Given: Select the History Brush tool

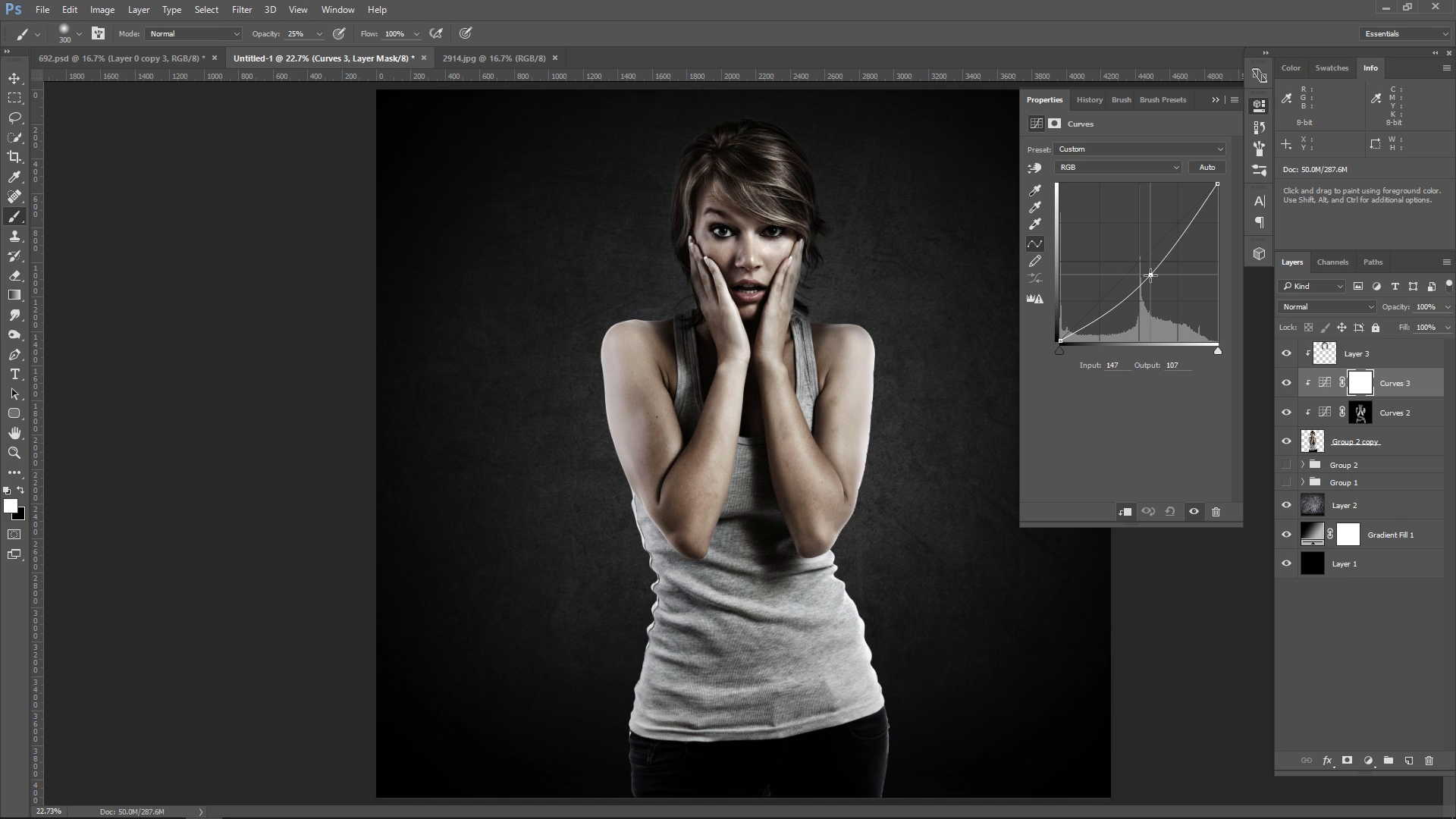Looking at the screenshot, I should point(14,256).
